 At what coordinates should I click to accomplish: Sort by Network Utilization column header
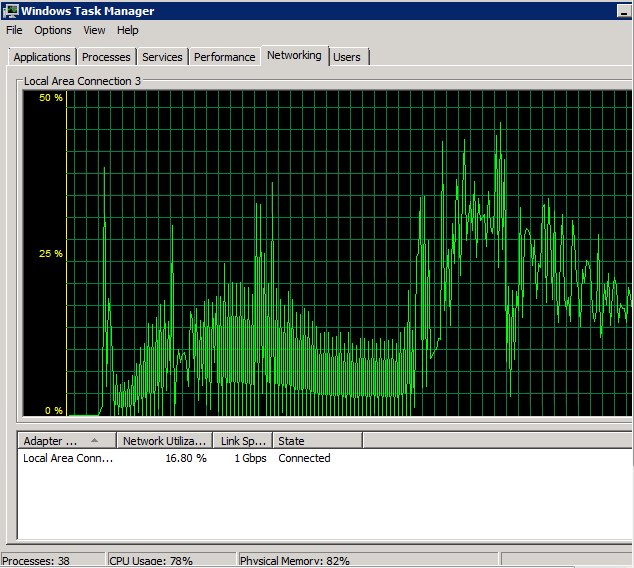[x=164, y=441]
